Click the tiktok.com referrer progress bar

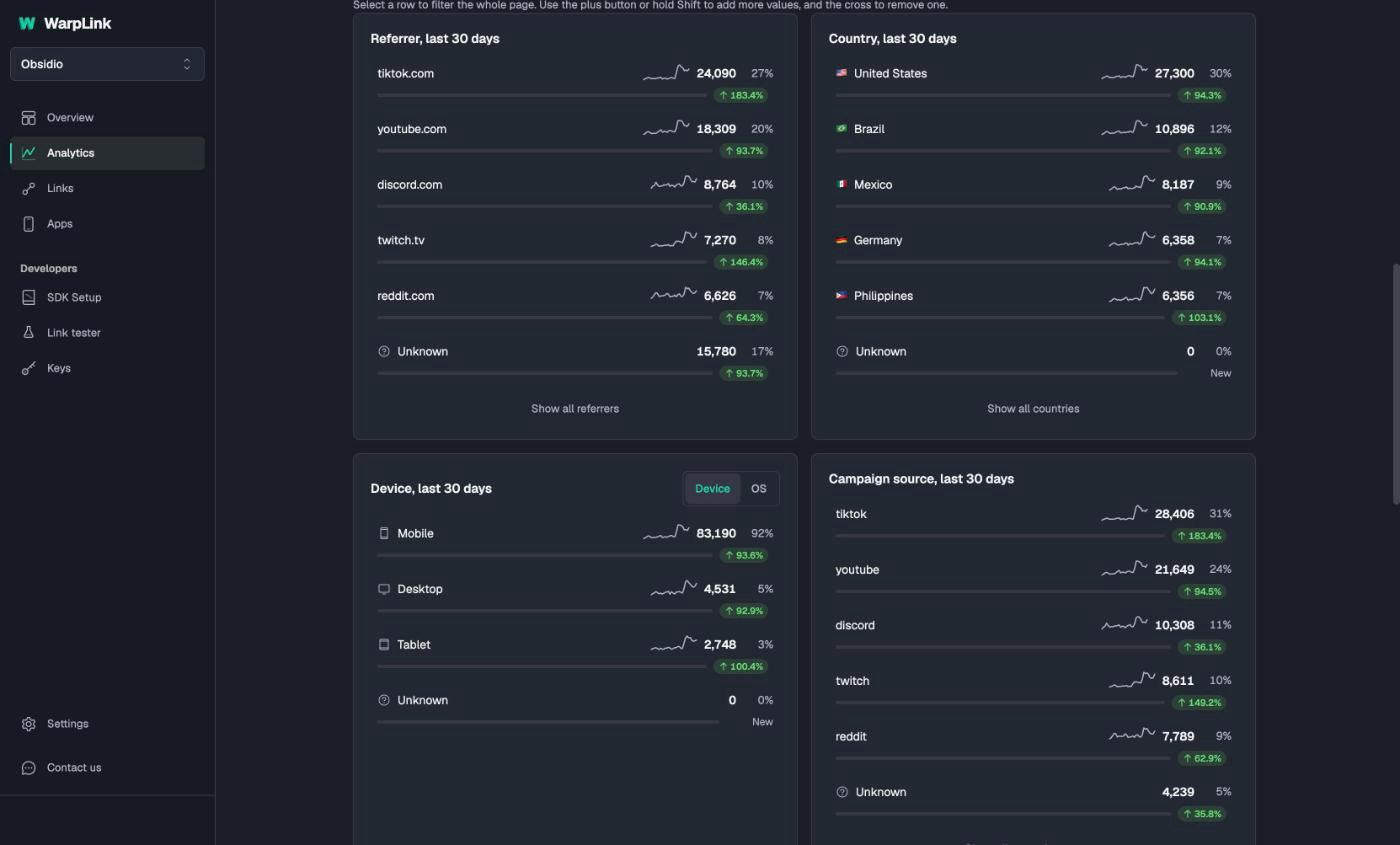tap(542, 96)
